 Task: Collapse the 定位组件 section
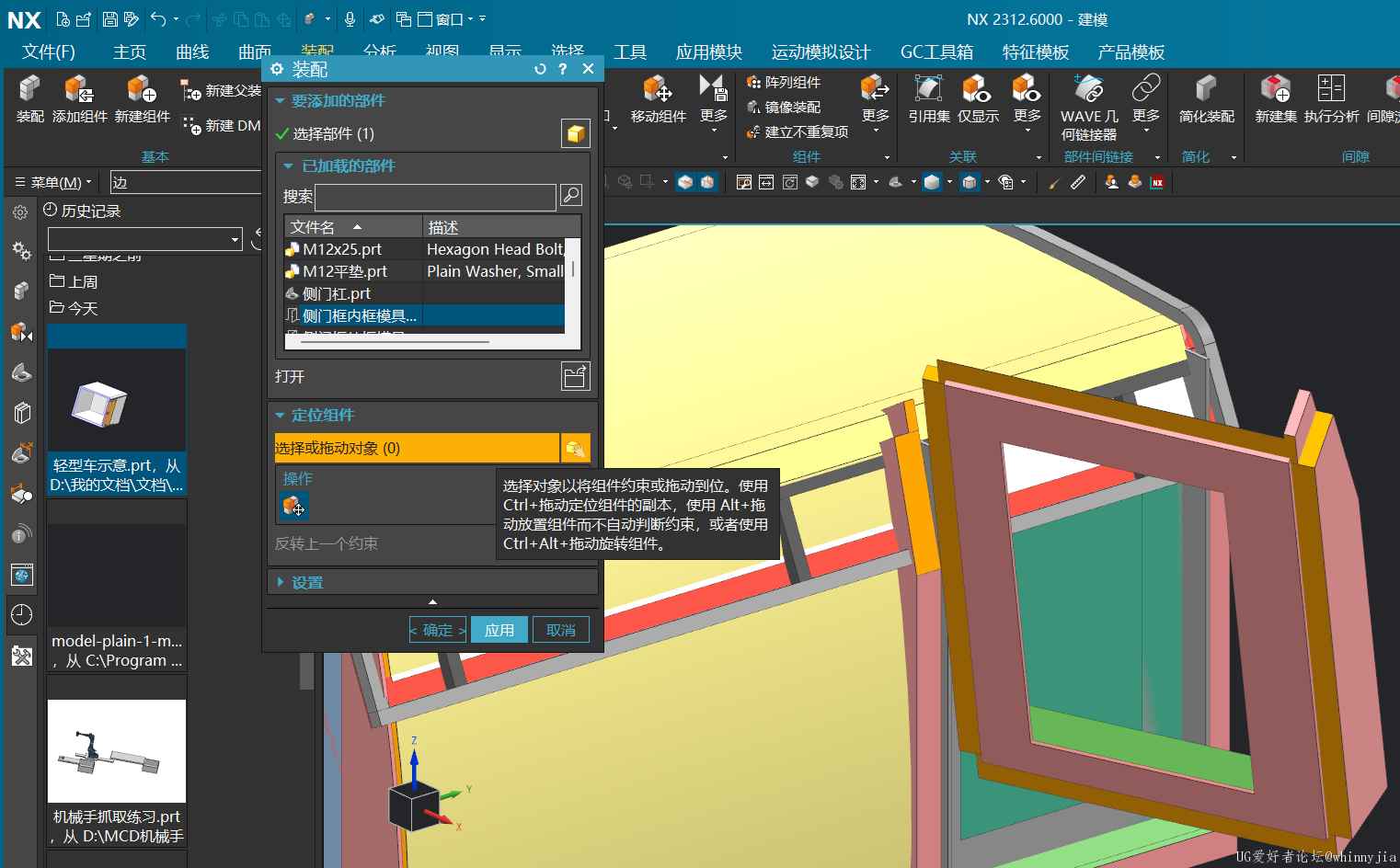(x=281, y=415)
